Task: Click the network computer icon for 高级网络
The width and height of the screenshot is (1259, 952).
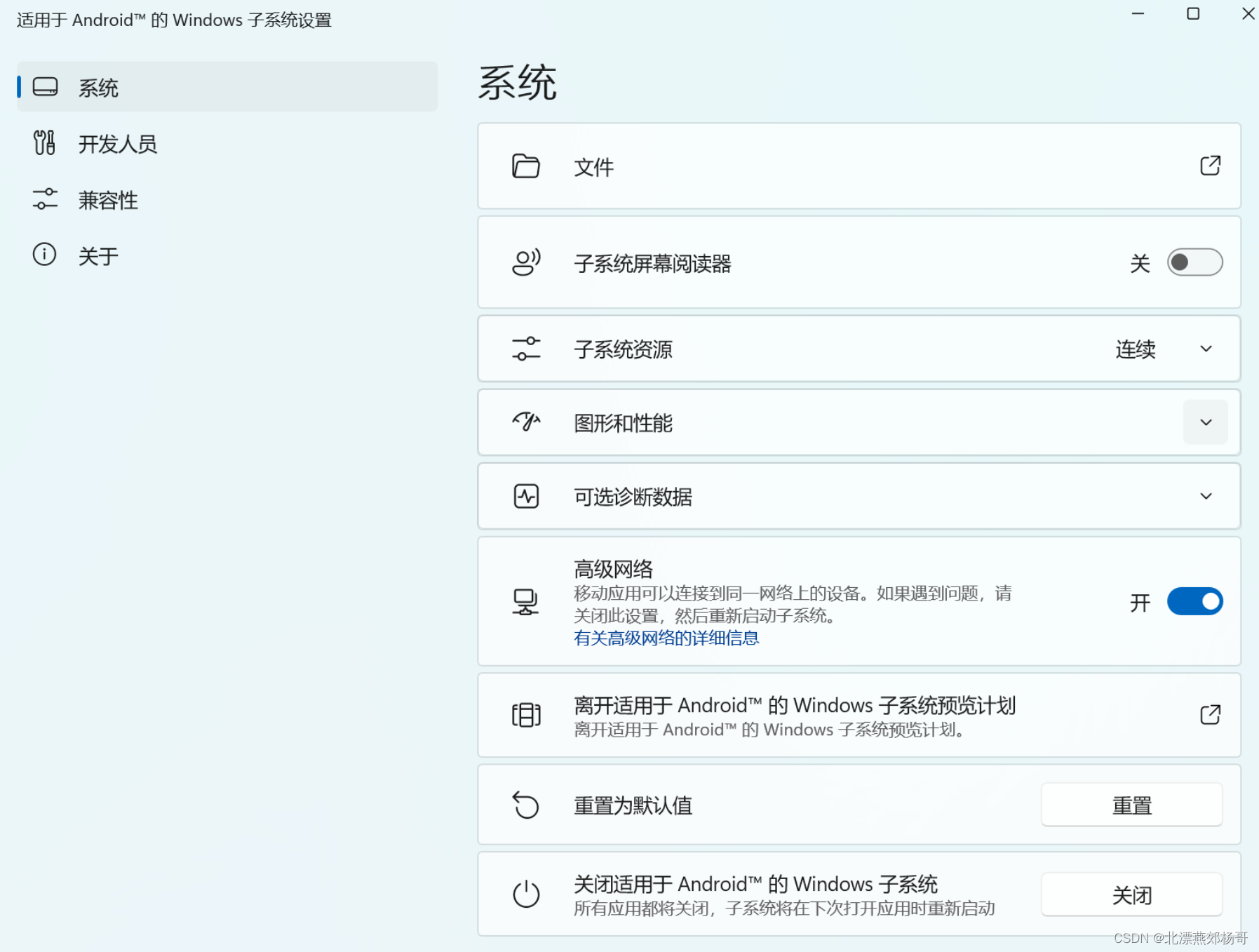Action: click(x=525, y=602)
